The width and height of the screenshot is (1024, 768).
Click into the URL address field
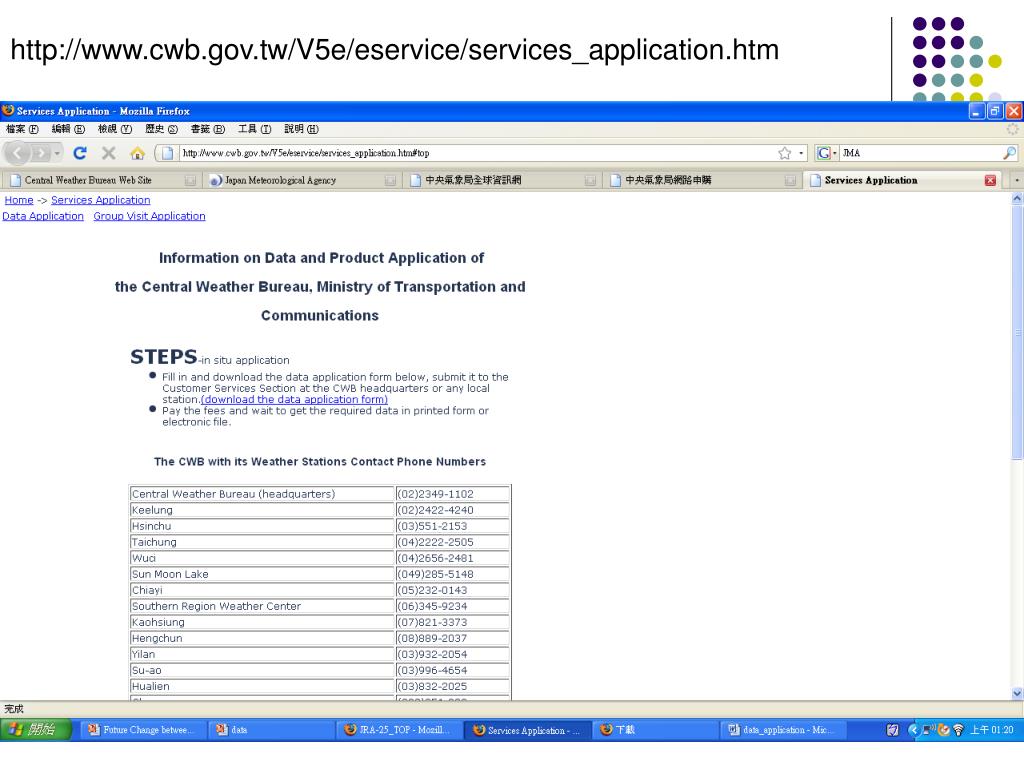pyautogui.click(x=477, y=153)
